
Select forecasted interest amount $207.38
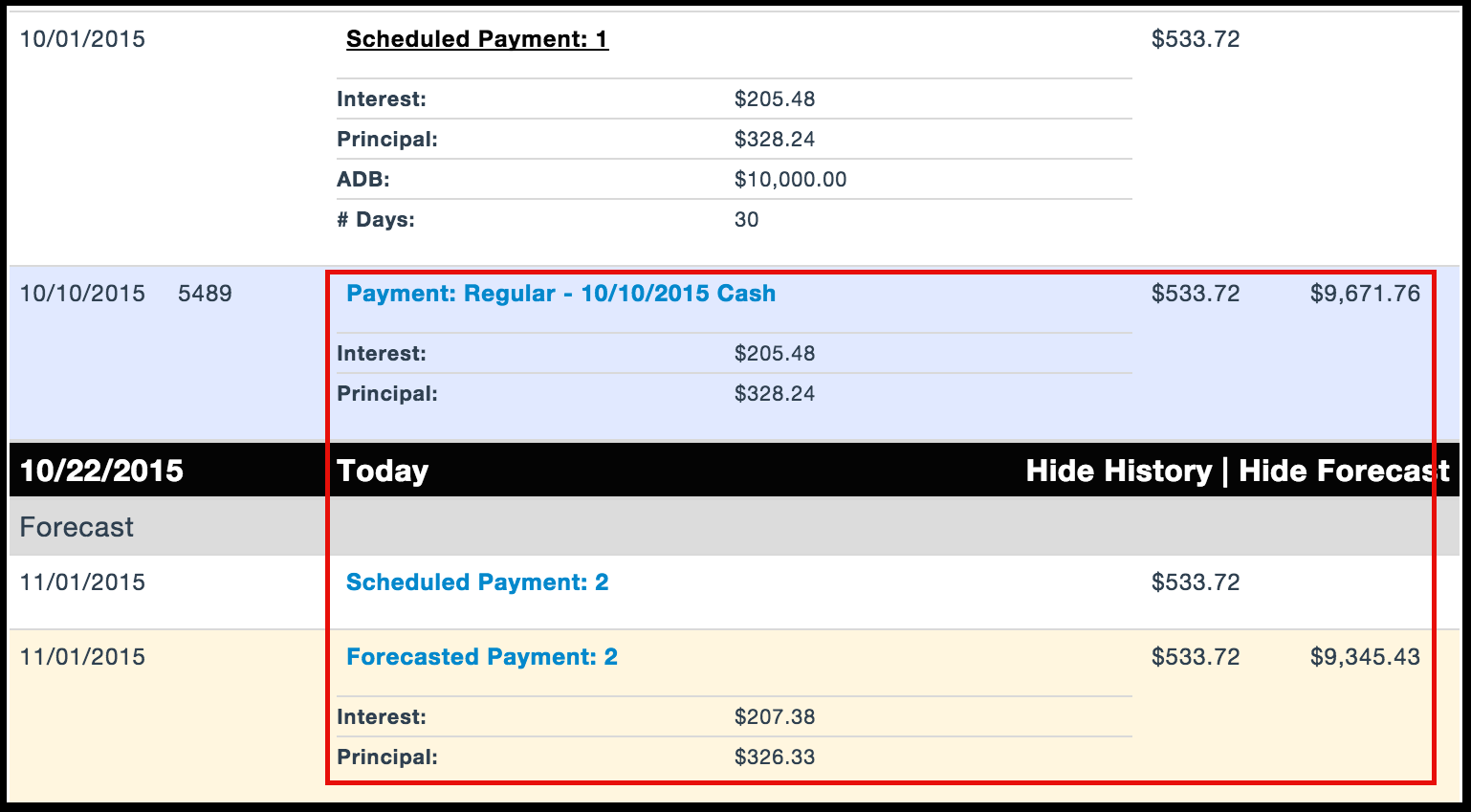click(775, 717)
